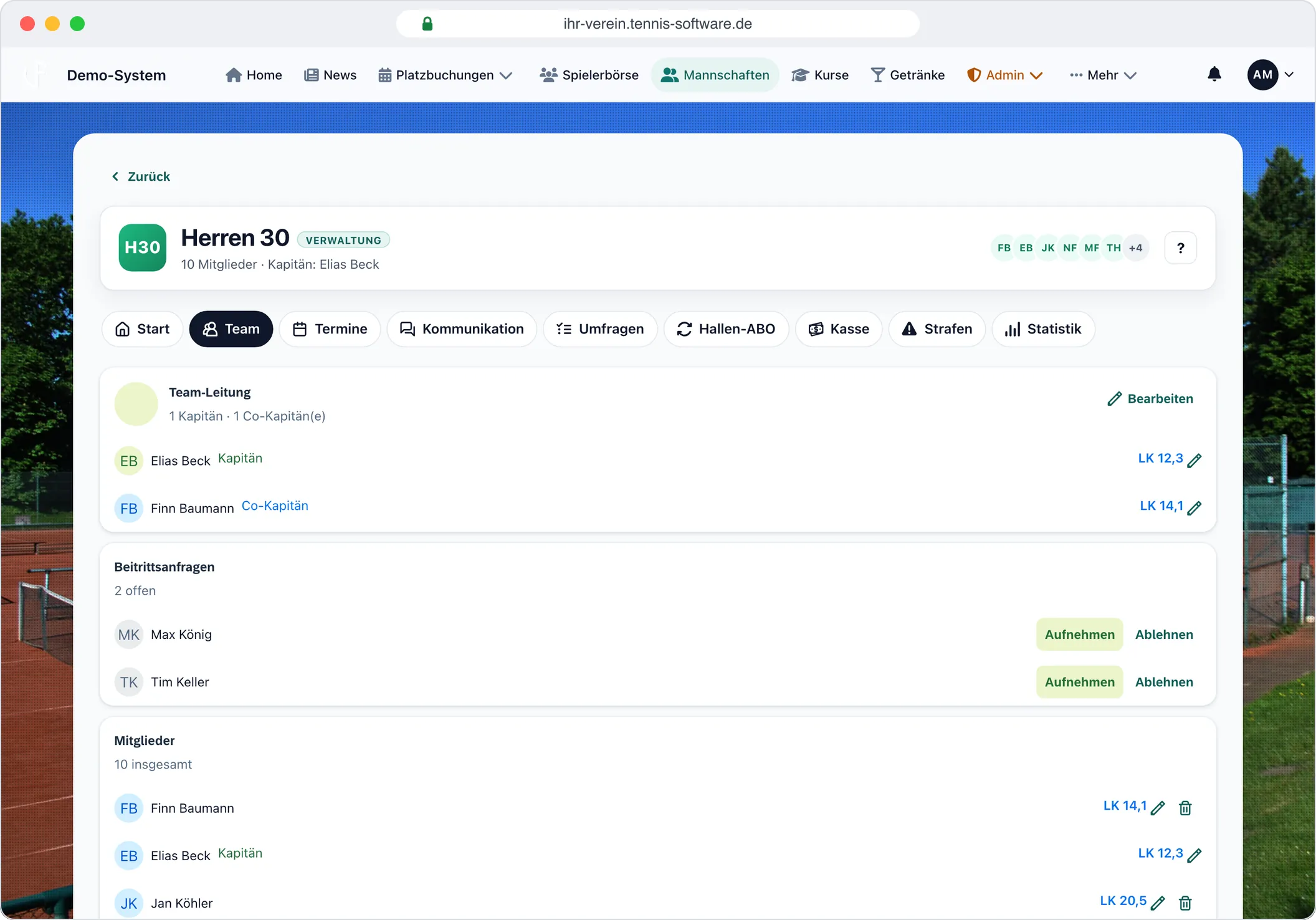Edit Finn Baumann's LK in Team-Leitung
Screen dimensions: 1316x920
click(1194, 508)
